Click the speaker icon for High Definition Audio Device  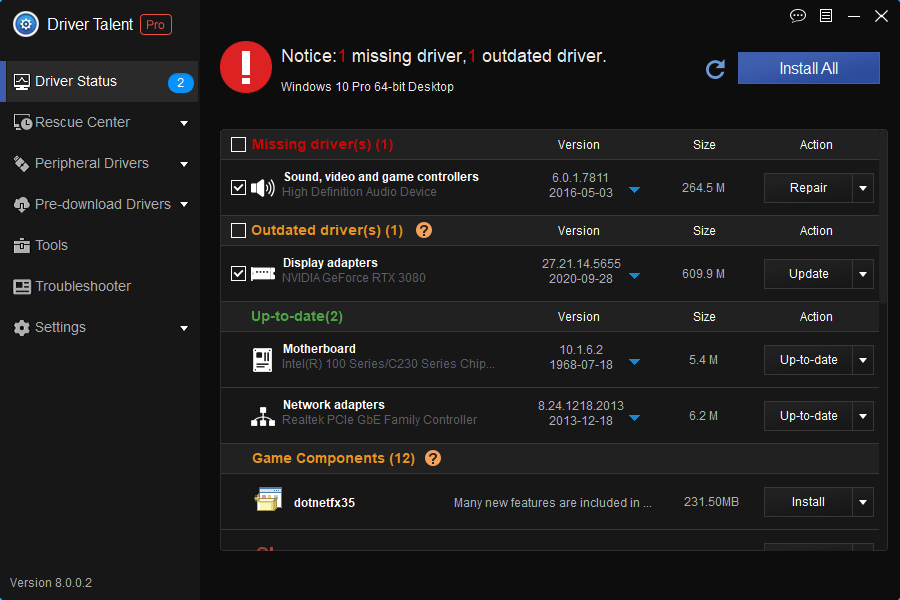pos(264,187)
